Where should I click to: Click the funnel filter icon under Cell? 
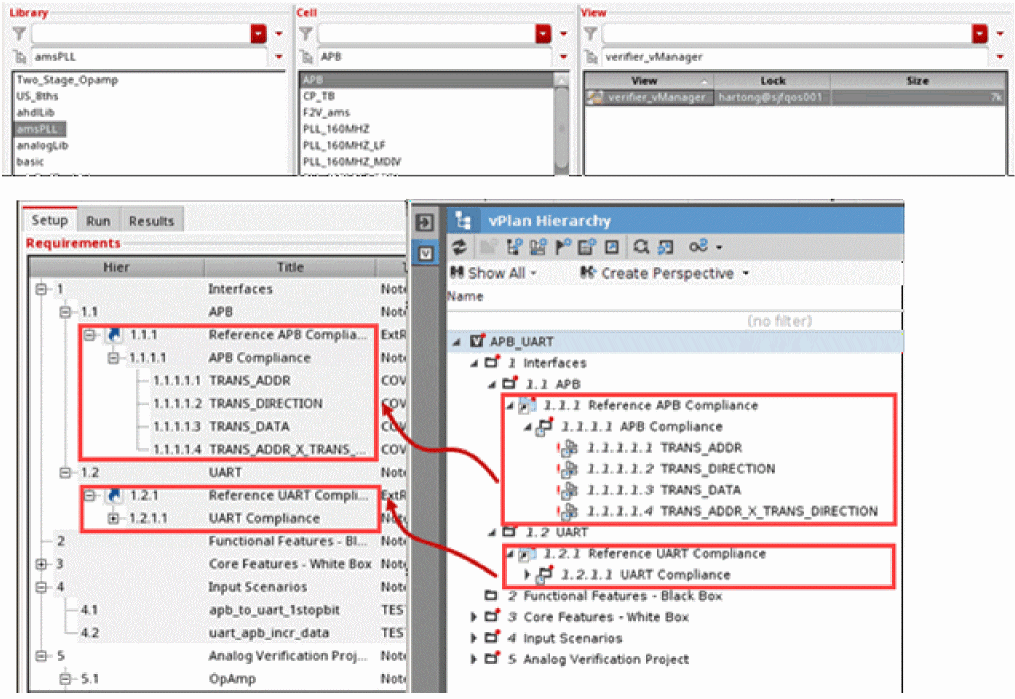(x=306, y=34)
